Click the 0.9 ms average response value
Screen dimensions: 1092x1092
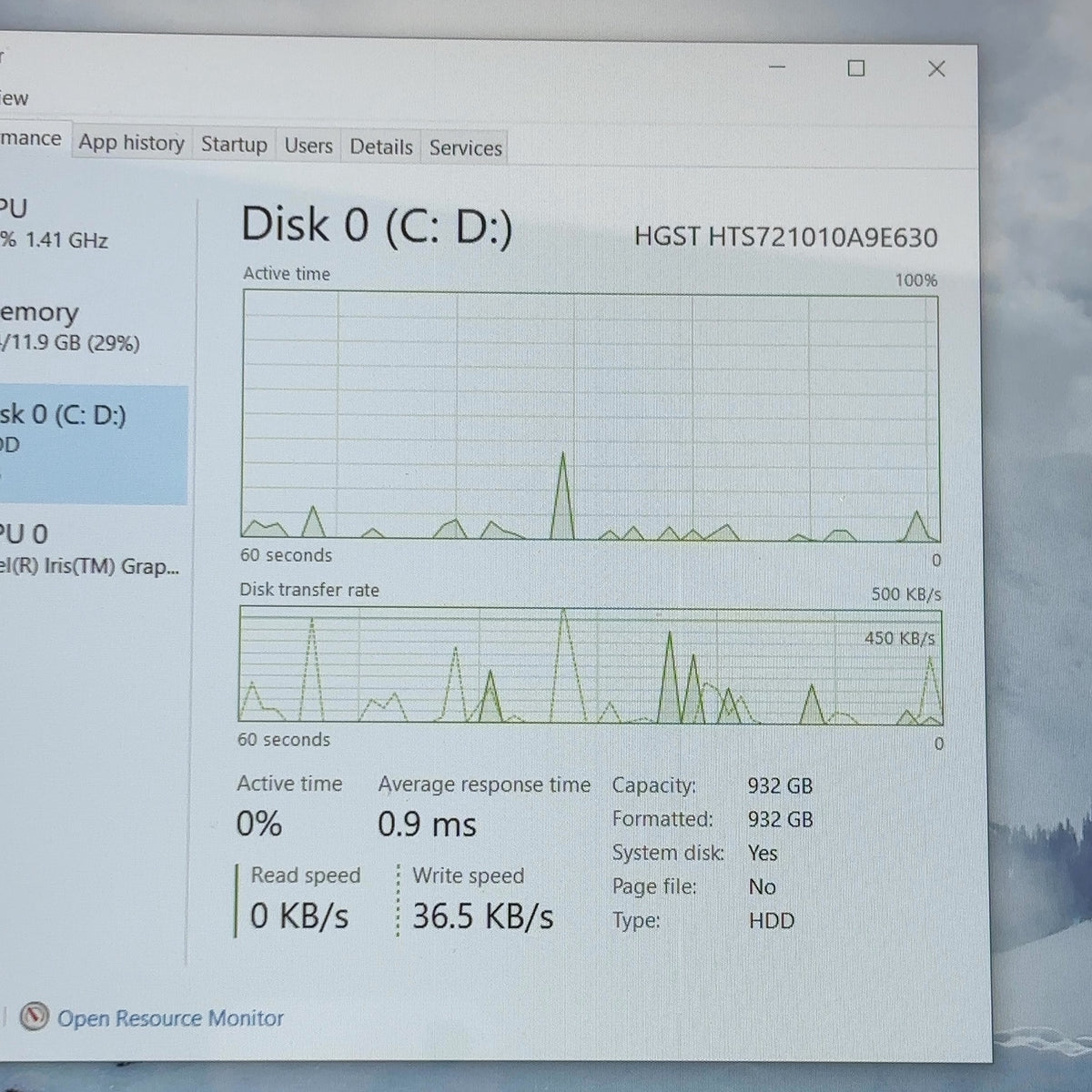click(x=427, y=825)
